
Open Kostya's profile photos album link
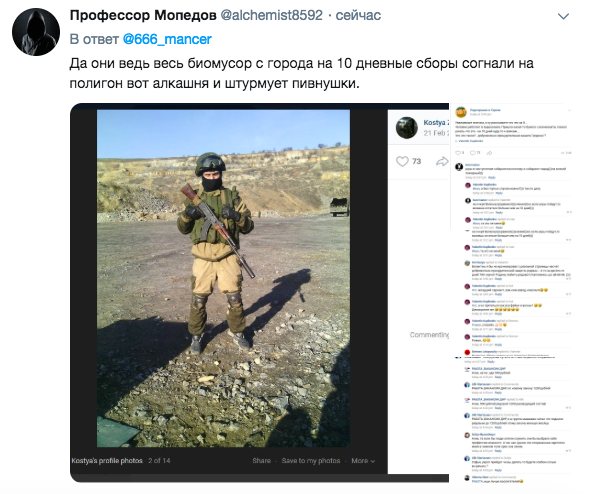[107, 461]
